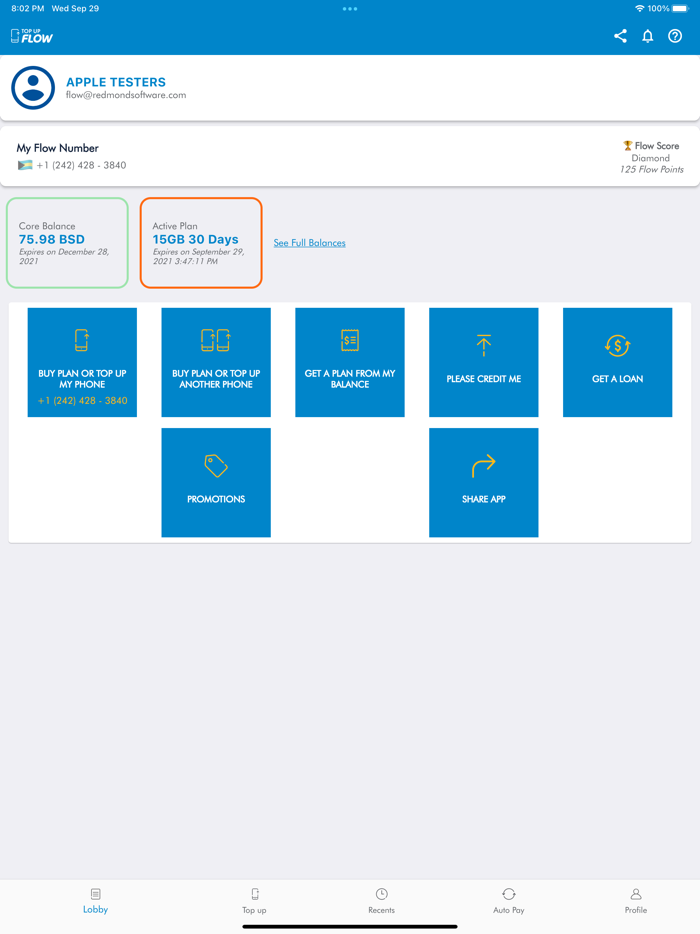Open notifications bell icon

[648, 36]
